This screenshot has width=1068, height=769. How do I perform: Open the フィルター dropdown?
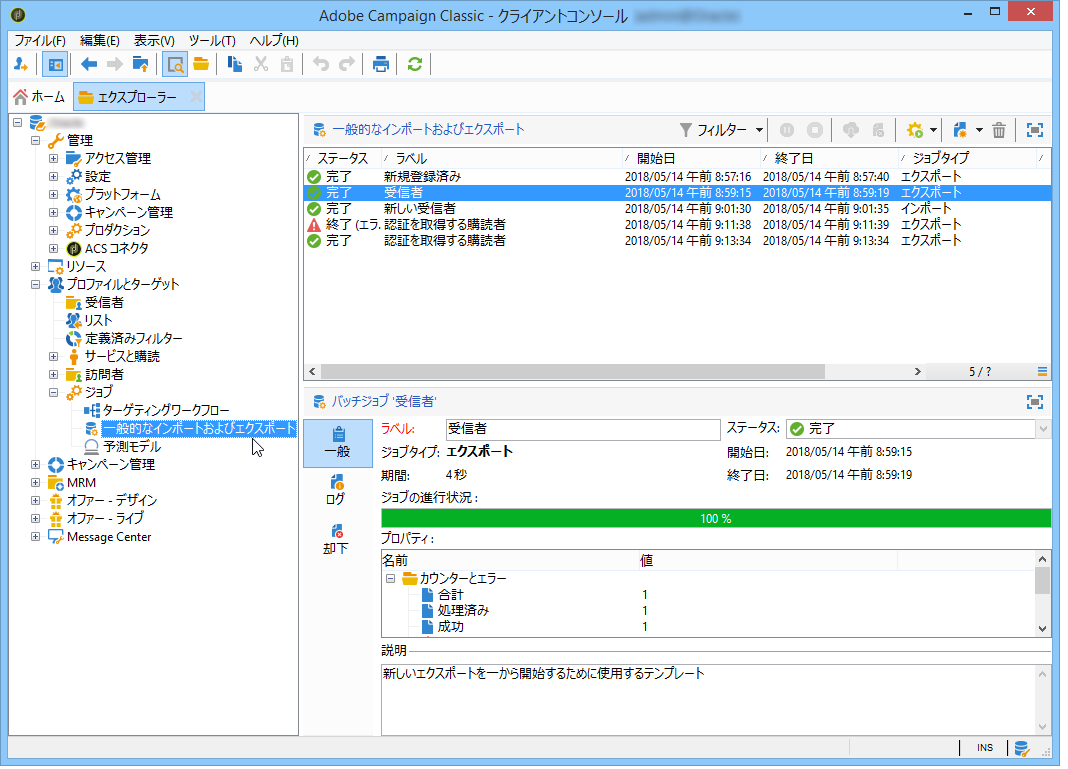point(721,130)
